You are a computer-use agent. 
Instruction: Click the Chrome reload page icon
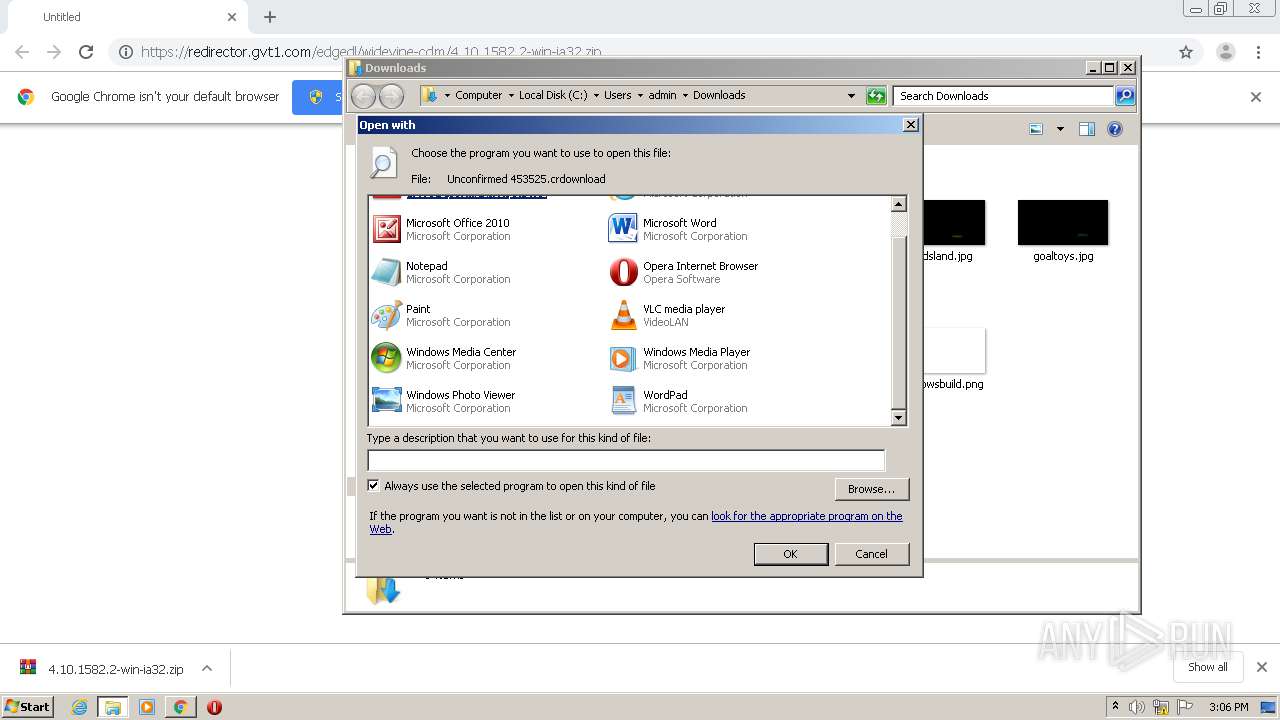[86, 52]
